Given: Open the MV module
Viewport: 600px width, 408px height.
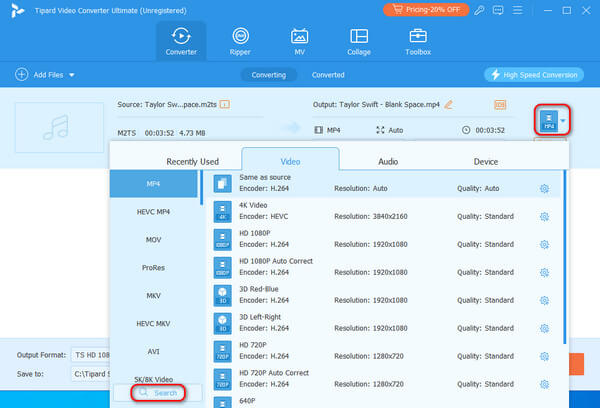Looking at the screenshot, I should 300,41.
